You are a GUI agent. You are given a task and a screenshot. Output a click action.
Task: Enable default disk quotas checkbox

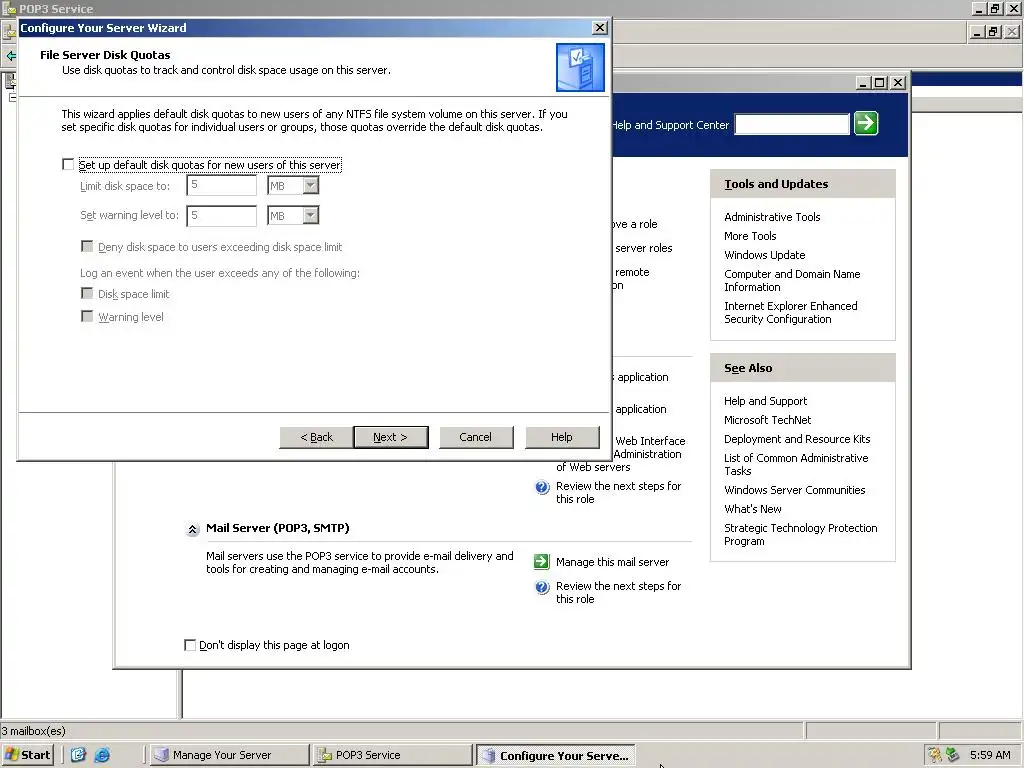68,165
